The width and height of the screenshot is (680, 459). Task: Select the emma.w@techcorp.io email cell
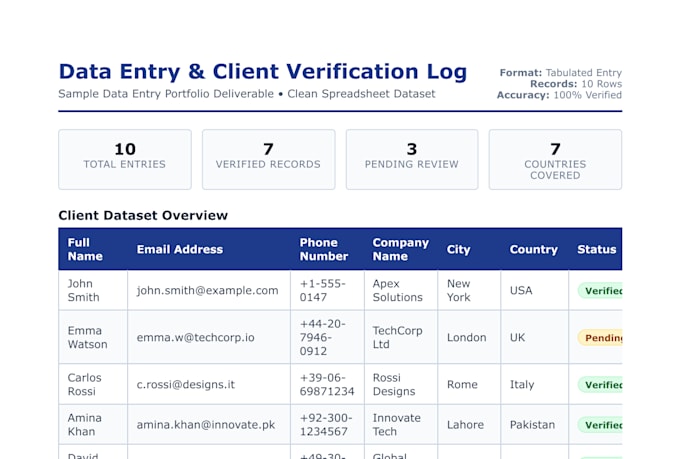[x=209, y=337]
